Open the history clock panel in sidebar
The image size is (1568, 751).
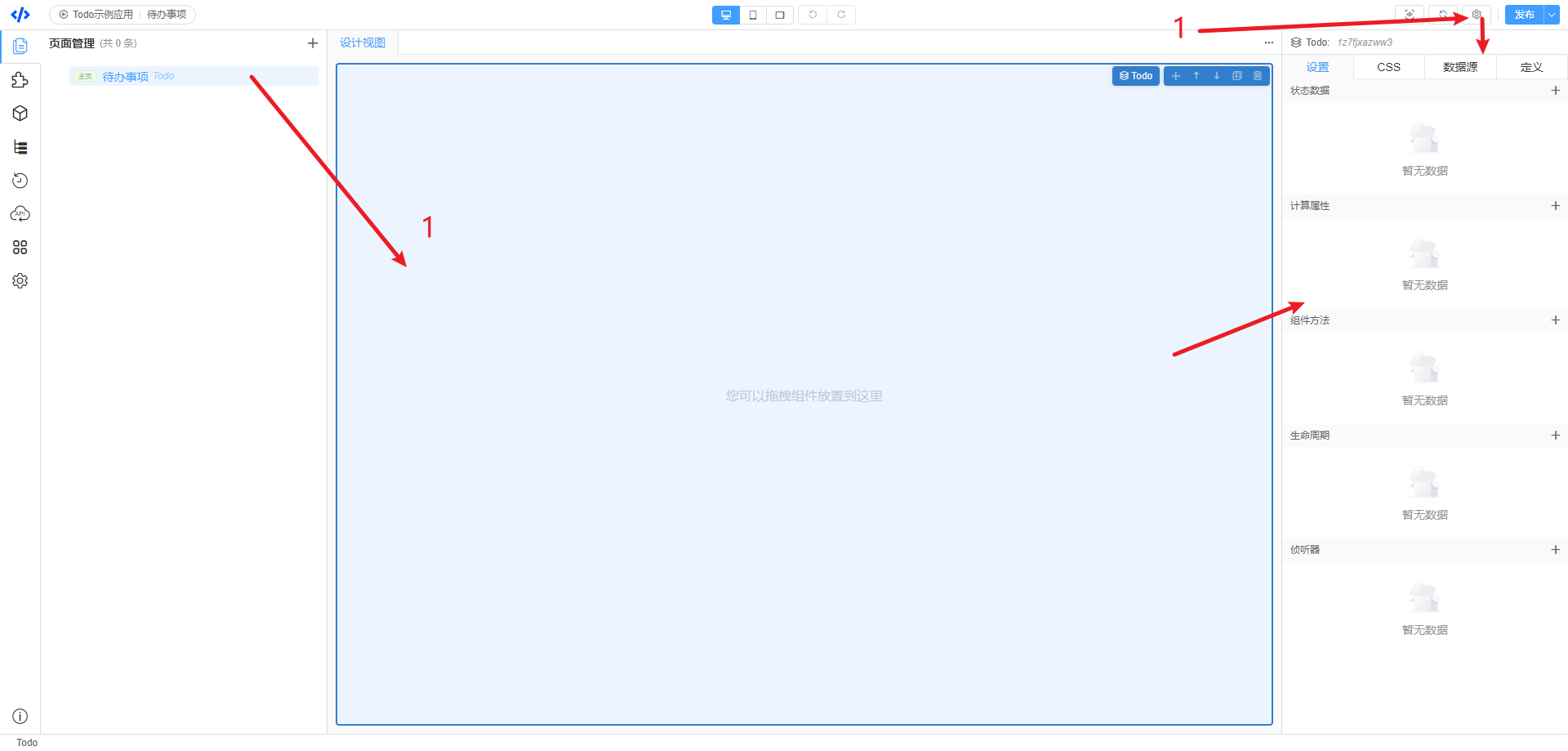pos(20,181)
